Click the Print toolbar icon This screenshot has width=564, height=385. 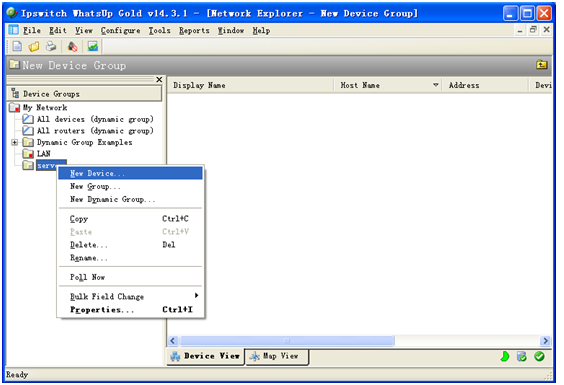coord(51,46)
